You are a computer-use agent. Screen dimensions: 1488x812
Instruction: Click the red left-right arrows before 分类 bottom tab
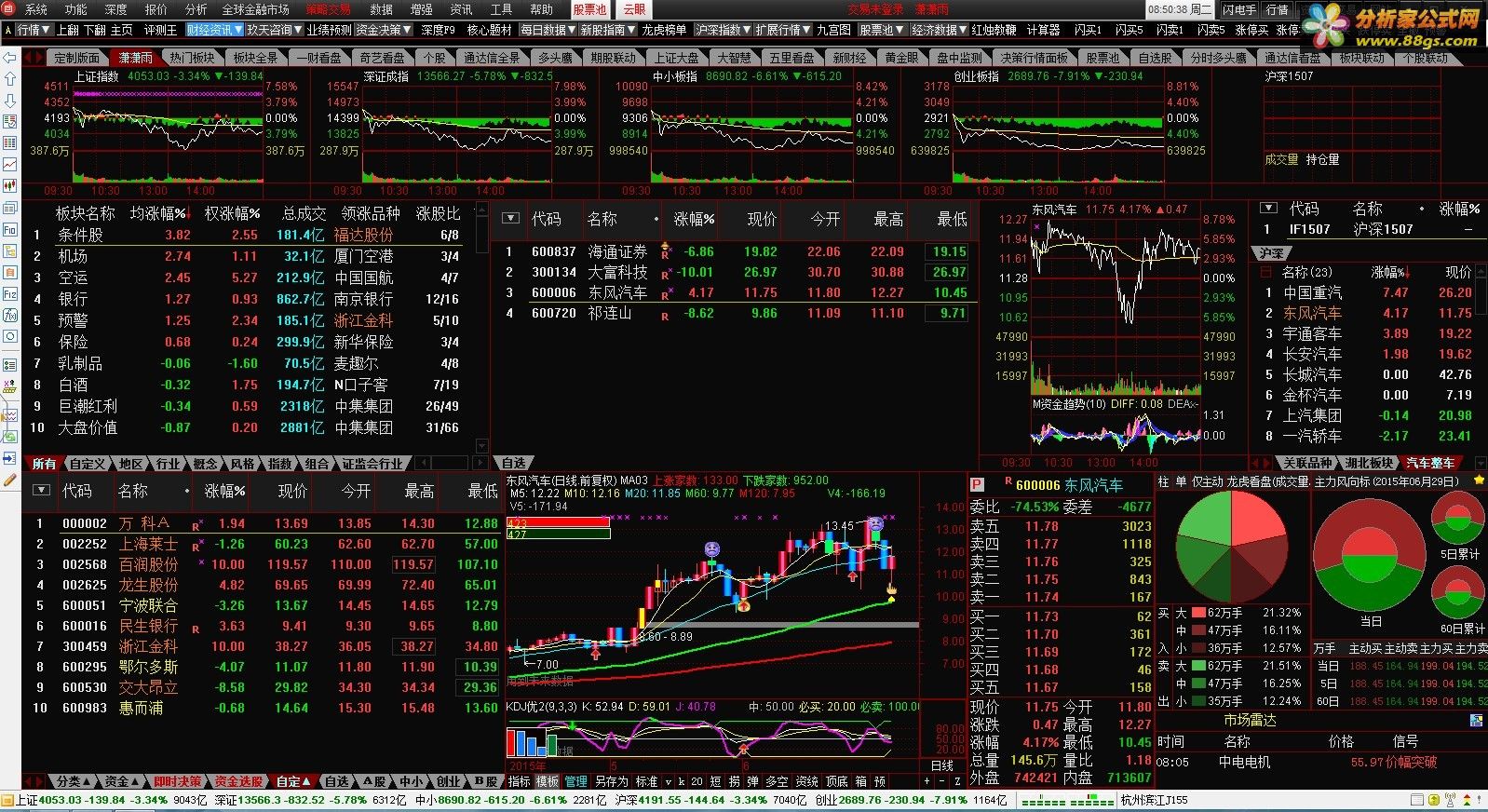[35, 781]
